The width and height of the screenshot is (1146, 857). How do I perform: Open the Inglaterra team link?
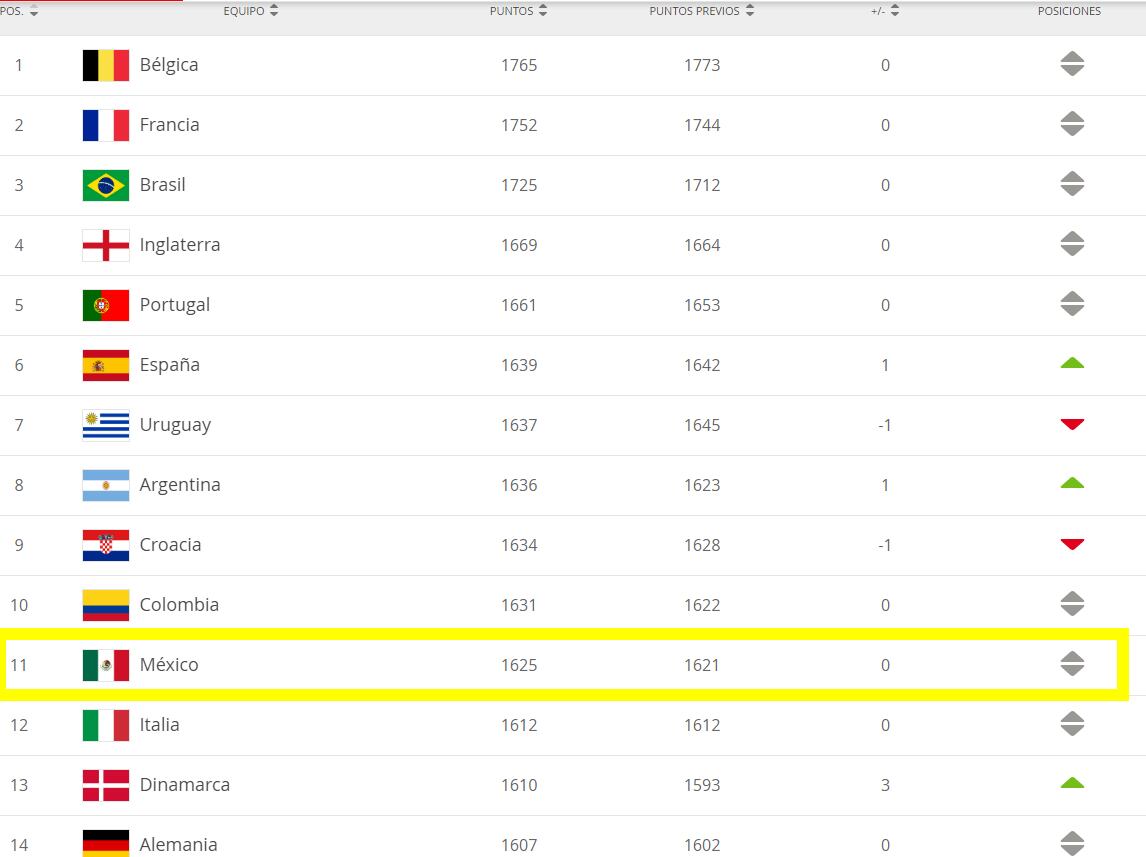[180, 245]
